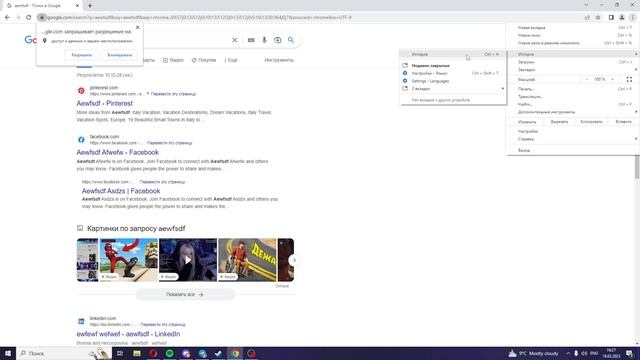Viewport: 640px width, 360px height.
Task: Select Новое окно in Chrome menu
Action: [x=573, y=36]
